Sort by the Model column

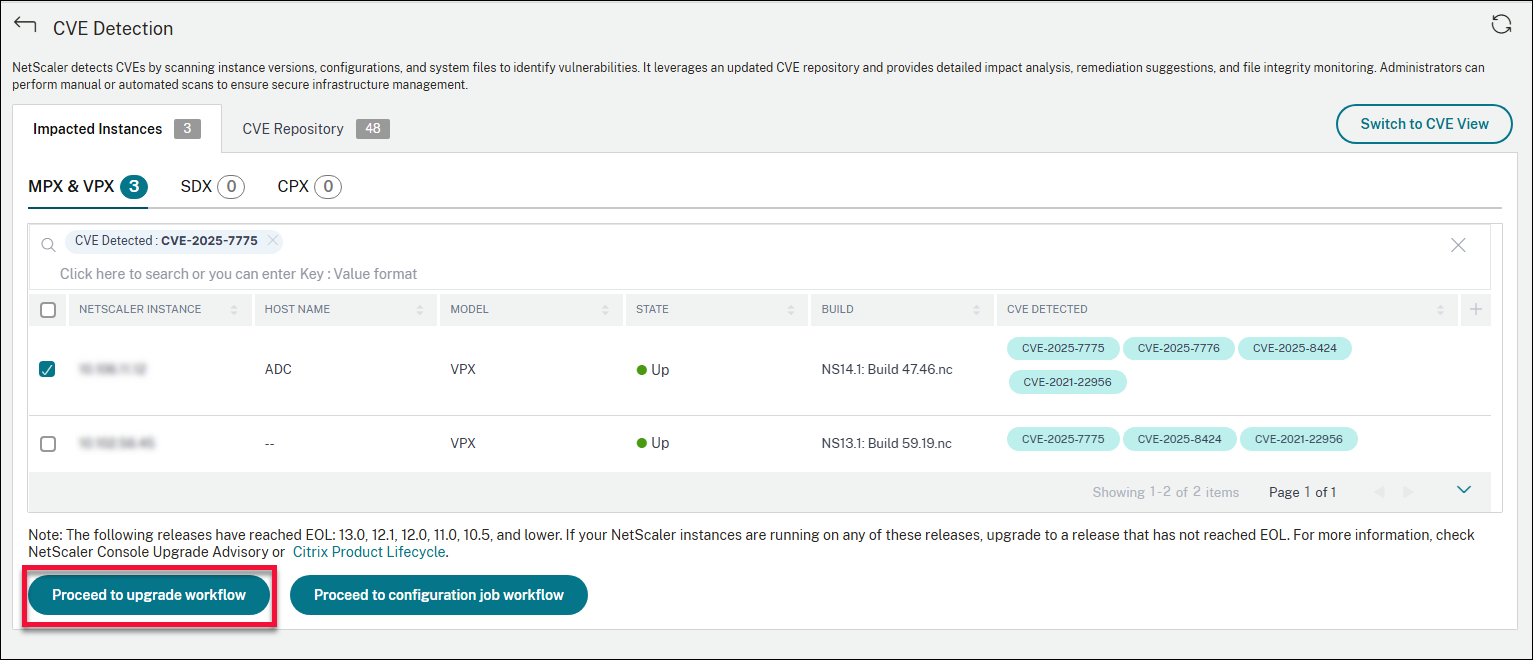click(x=606, y=310)
